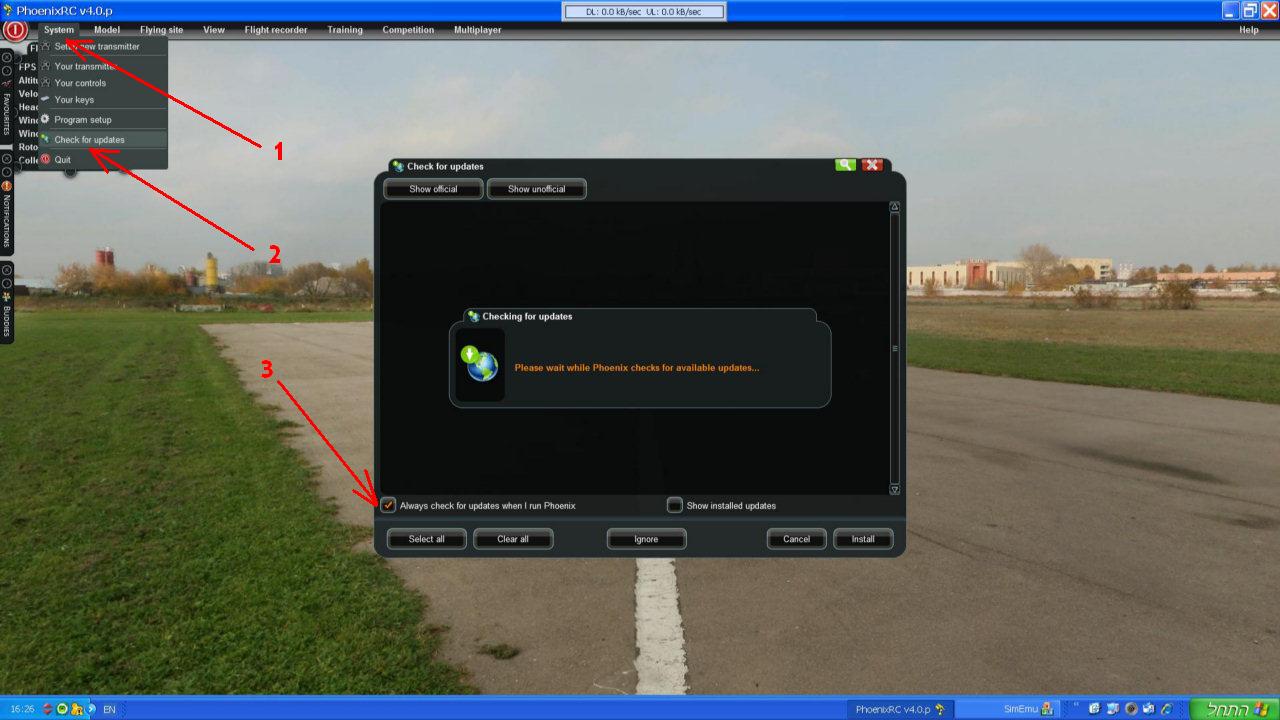Click the Your keys icon in System menu

(46, 99)
